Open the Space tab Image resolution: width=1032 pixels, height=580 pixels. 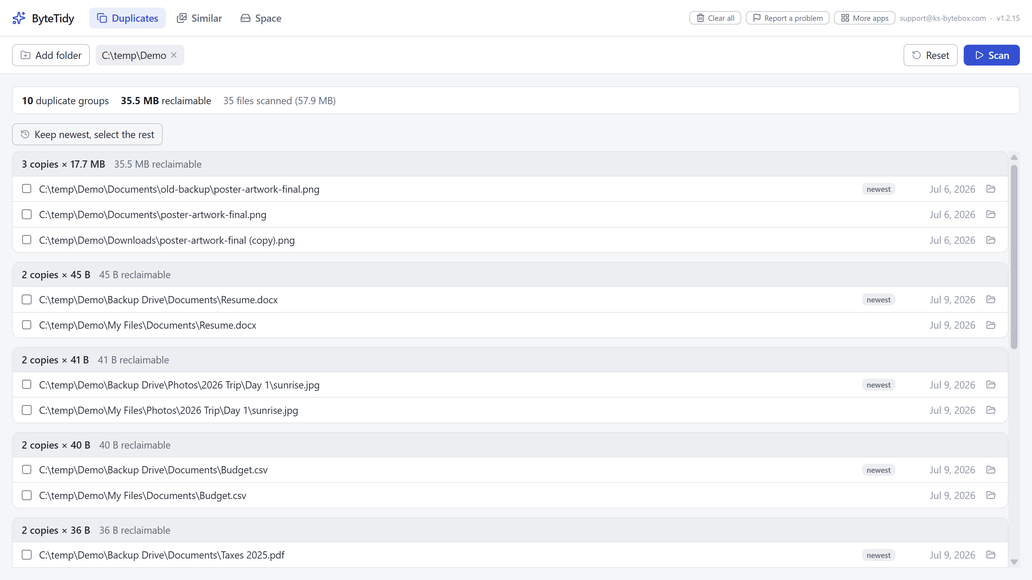click(x=261, y=18)
